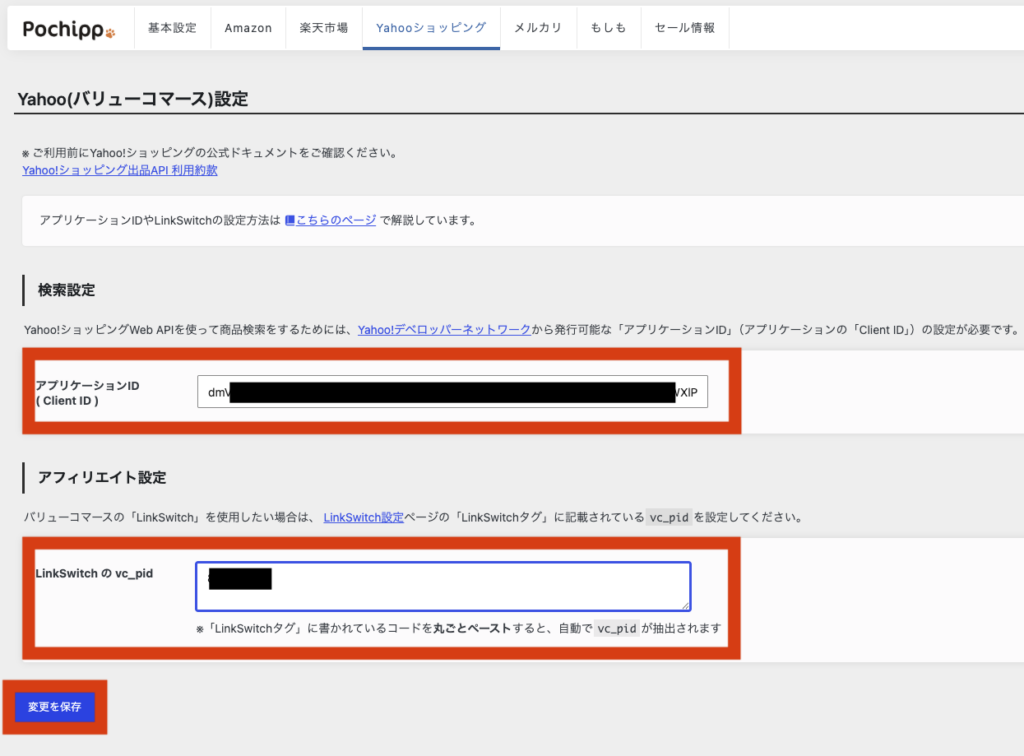Click the 変更を保存 button
The width and height of the screenshot is (1024, 756).
tap(55, 707)
